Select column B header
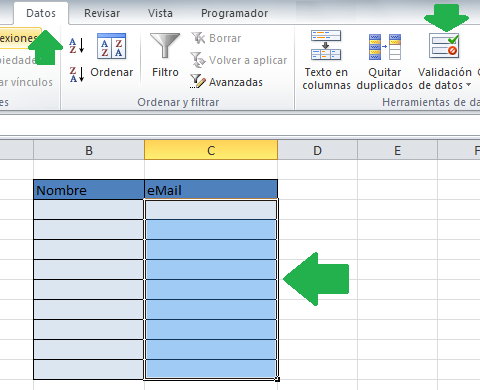Screen dimensions: 480x390 (x=89, y=150)
